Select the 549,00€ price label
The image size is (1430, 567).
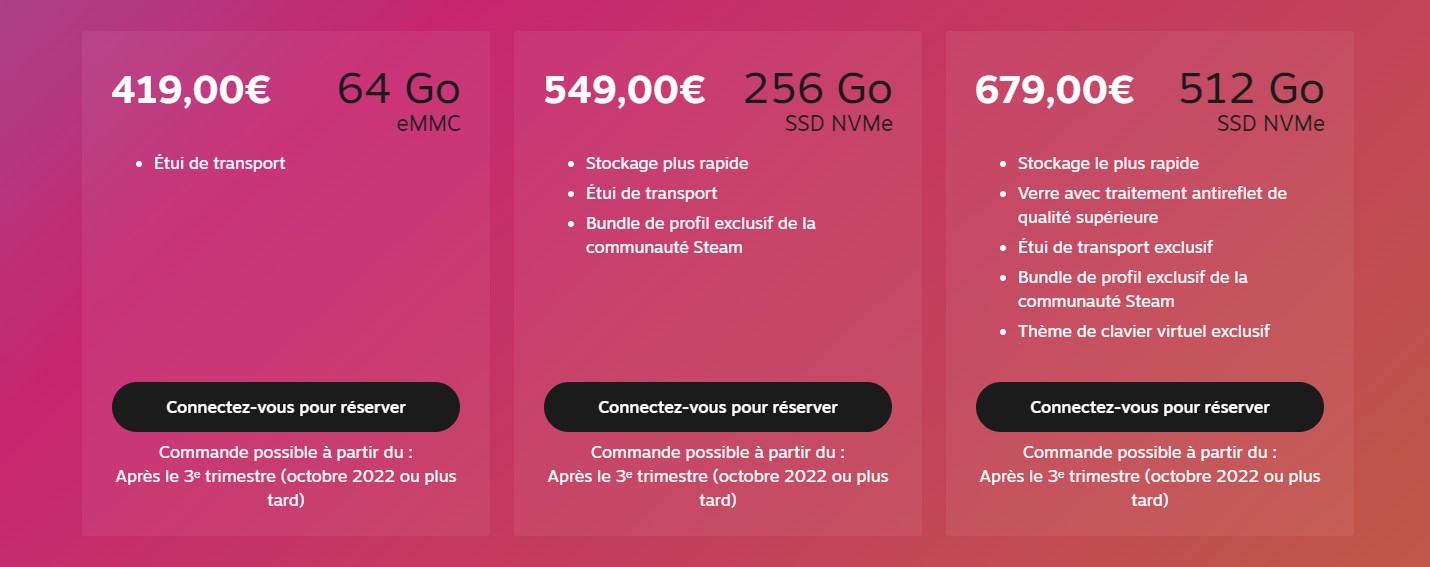point(625,89)
